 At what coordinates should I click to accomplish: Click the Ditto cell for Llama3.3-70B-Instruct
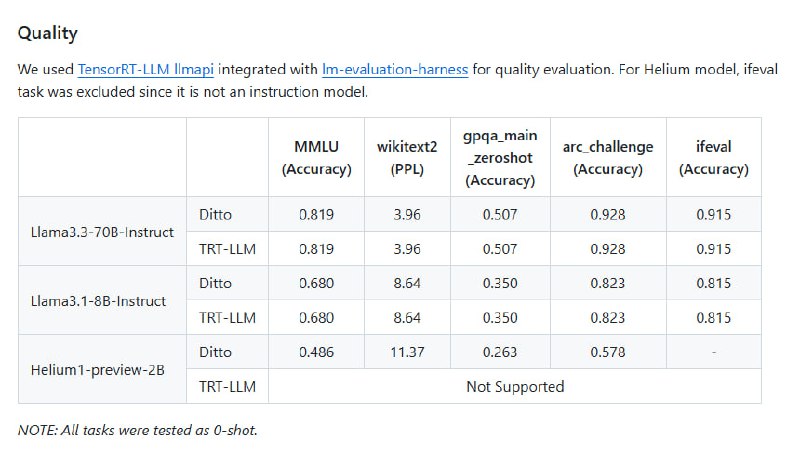215,214
